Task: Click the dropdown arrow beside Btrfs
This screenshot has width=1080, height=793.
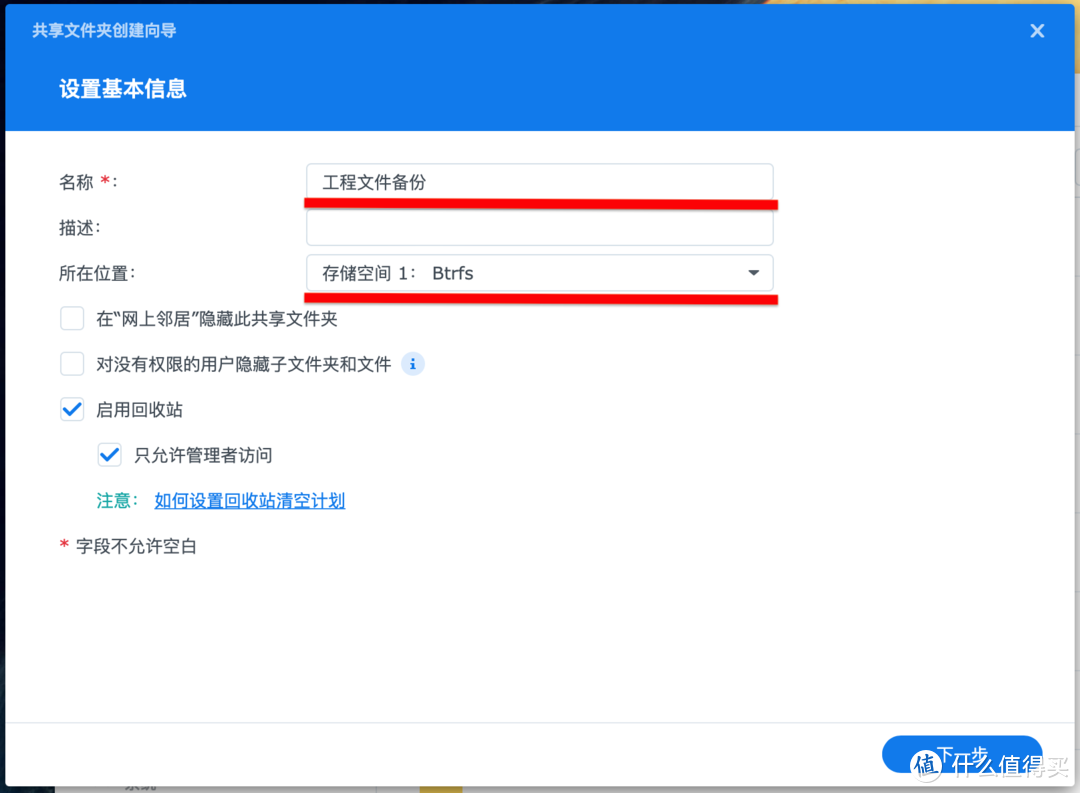Action: click(752, 272)
